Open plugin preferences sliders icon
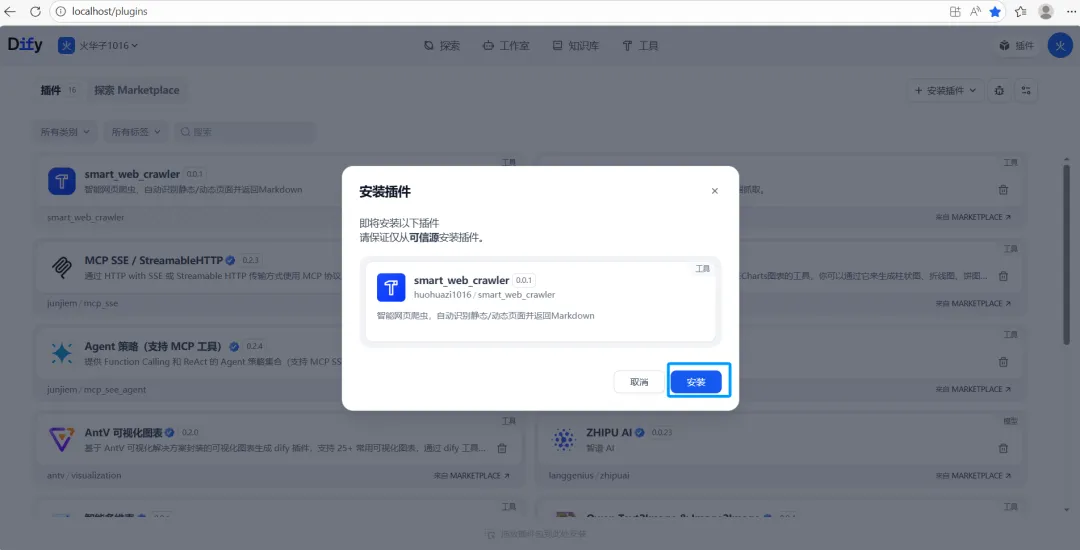Viewport: 1080px width, 550px height. coord(1026,90)
